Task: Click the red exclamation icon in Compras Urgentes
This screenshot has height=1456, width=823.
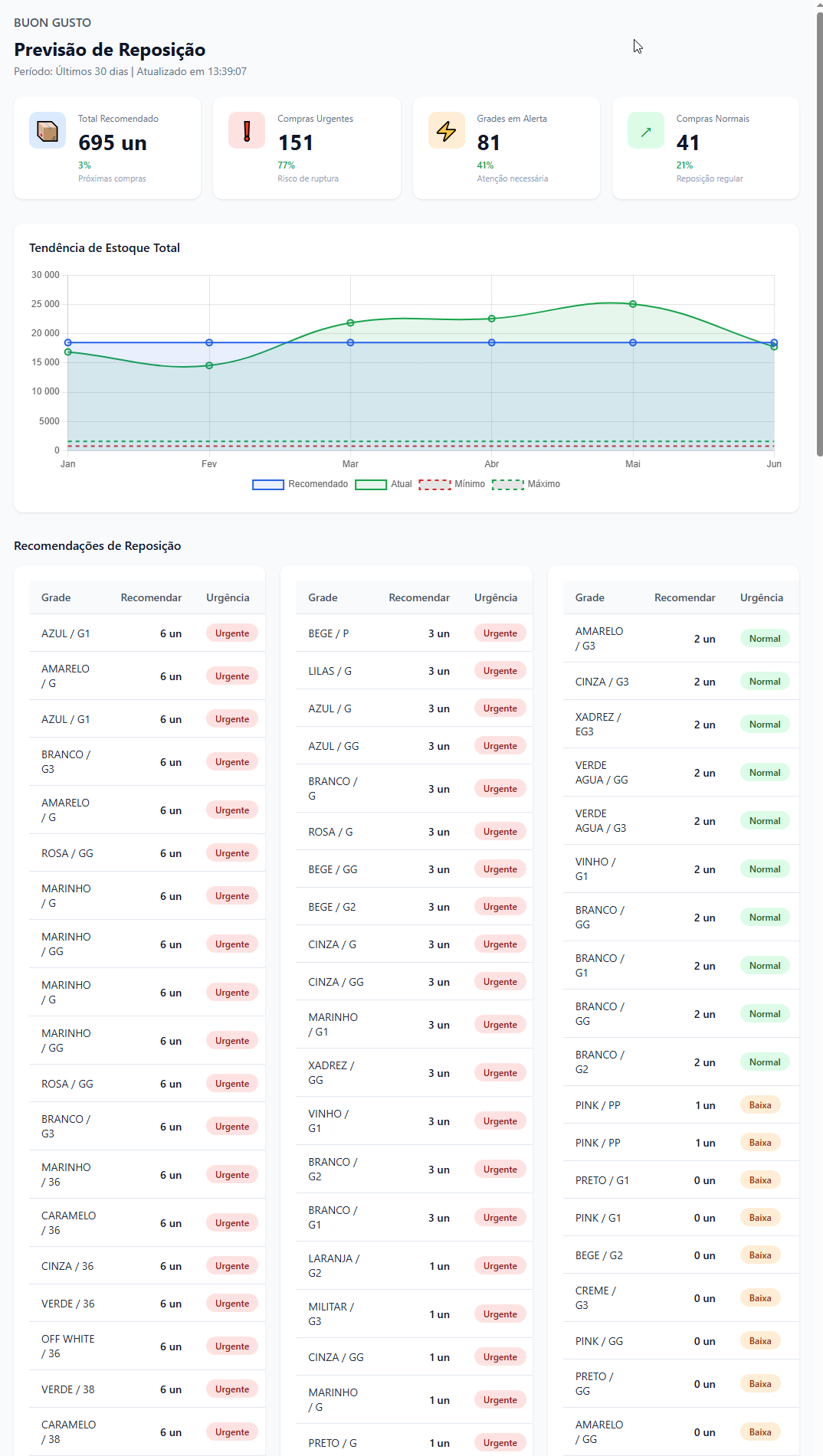Action: pos(247,130)
